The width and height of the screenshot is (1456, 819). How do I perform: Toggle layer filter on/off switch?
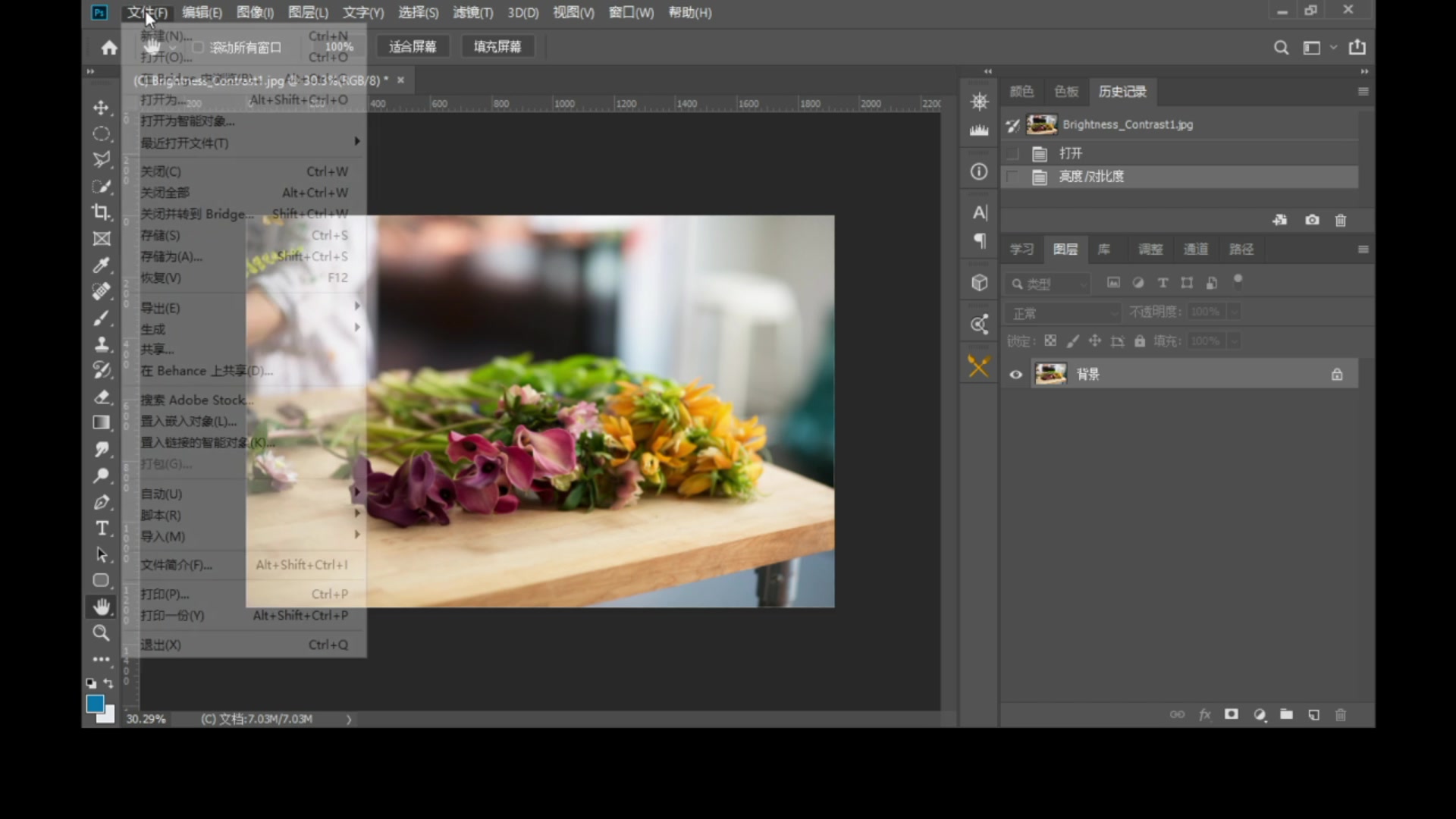(x=1238, y=281)
